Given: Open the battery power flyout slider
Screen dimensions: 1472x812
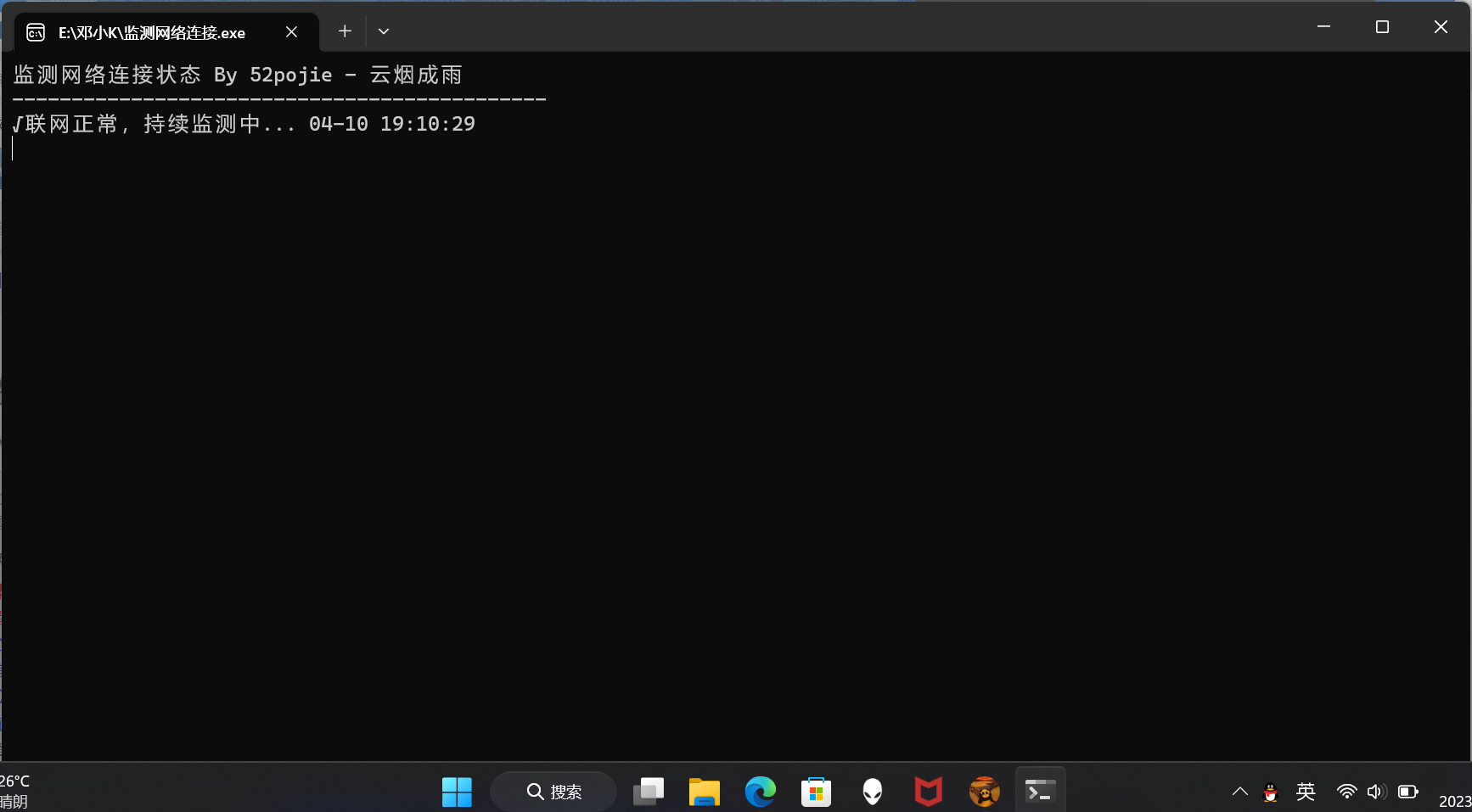Looking at the screenshot, I should pyautogui.click(x=1408, y=792).
